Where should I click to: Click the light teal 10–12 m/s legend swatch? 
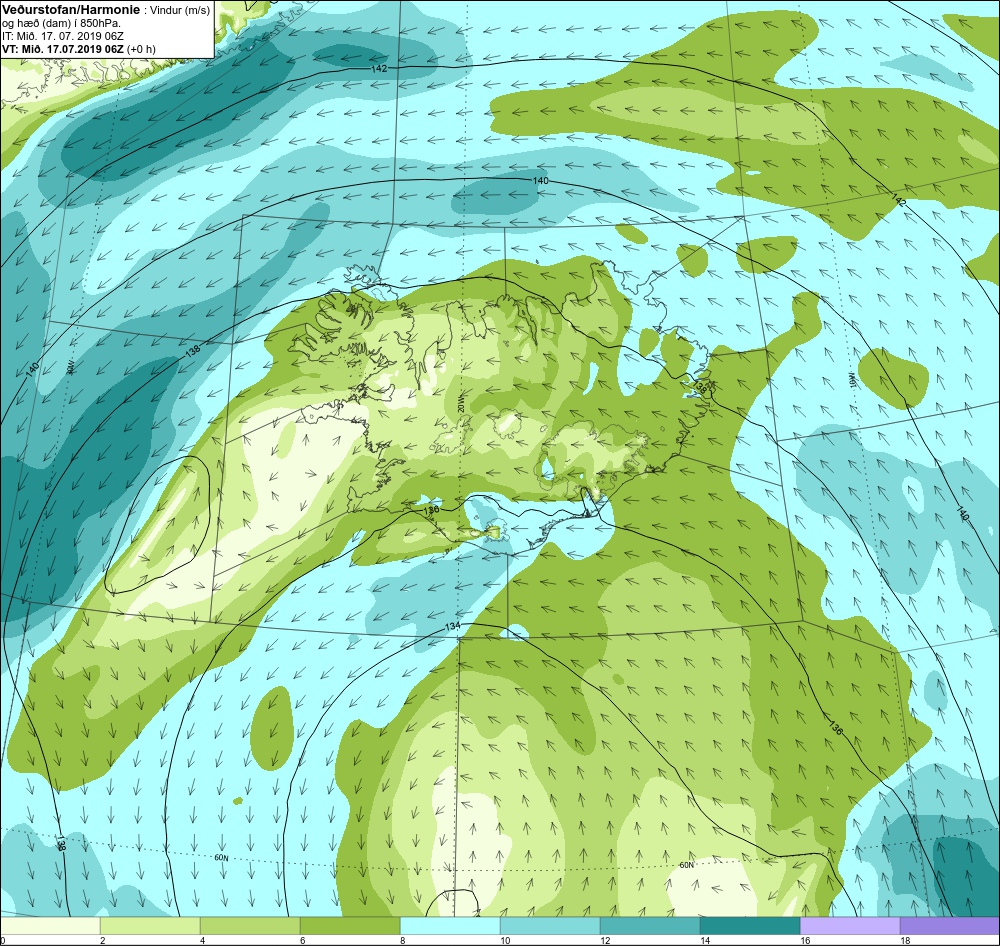(x=550, y=925)
